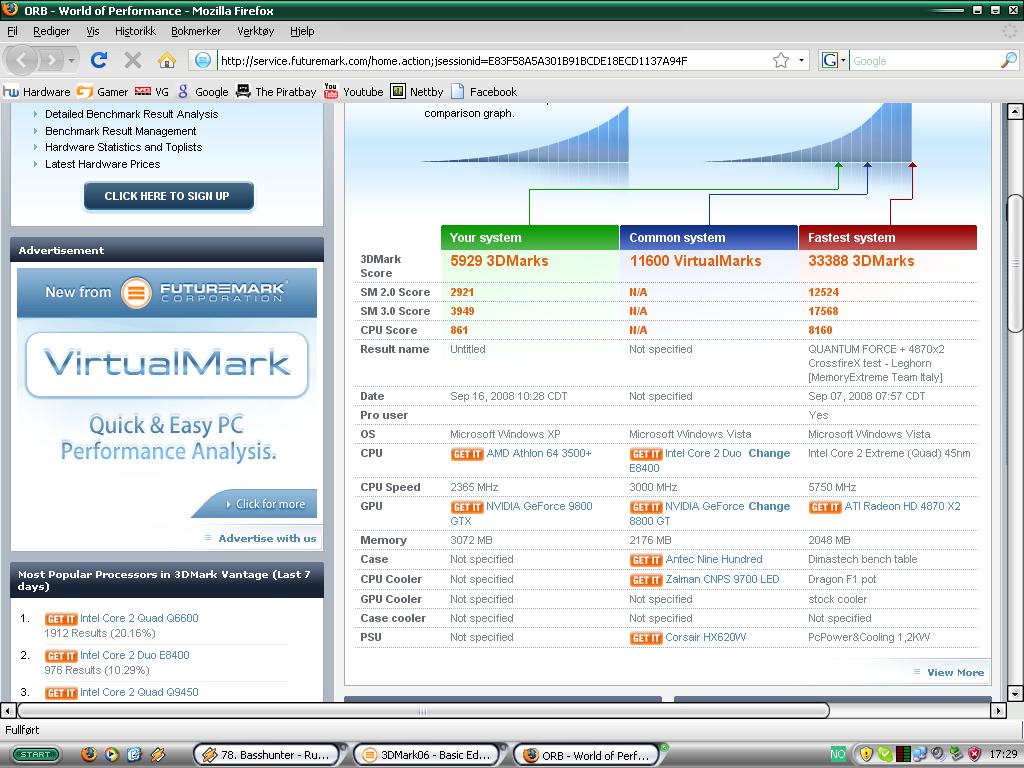Click the Windows START button
The height and width of the screenshot is (768, 1024).
tap(35, 755)
